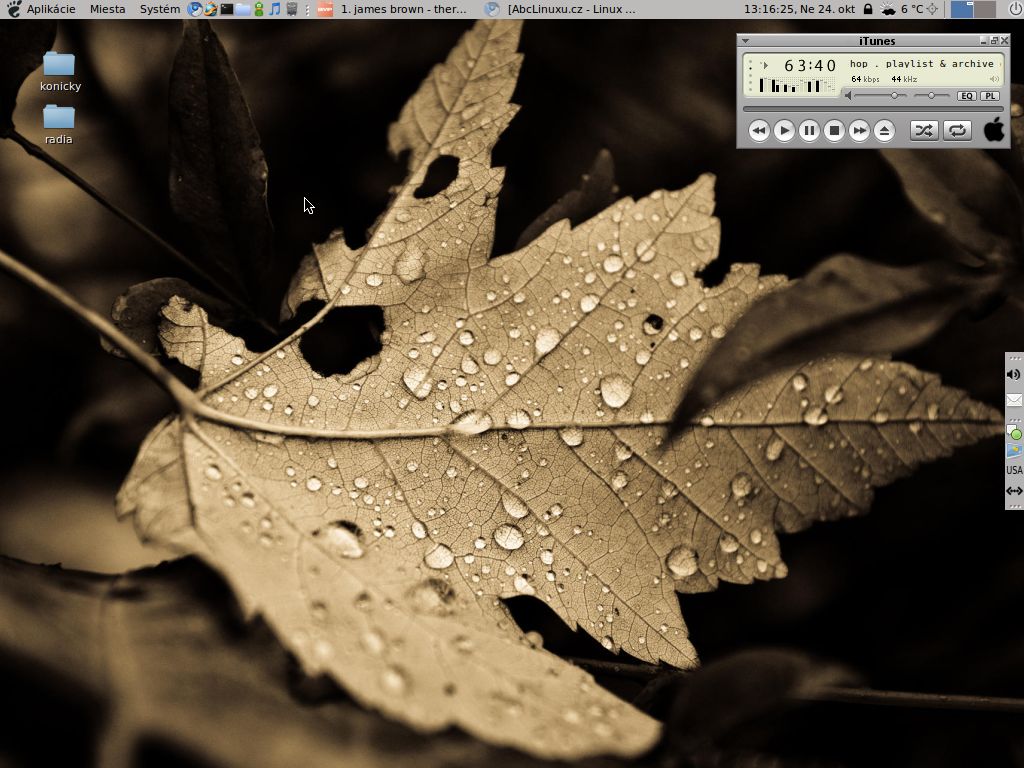Viewport: 1024px width, 768px height.
Task: Pause the music in iTunes player
Action: [809, 131]
